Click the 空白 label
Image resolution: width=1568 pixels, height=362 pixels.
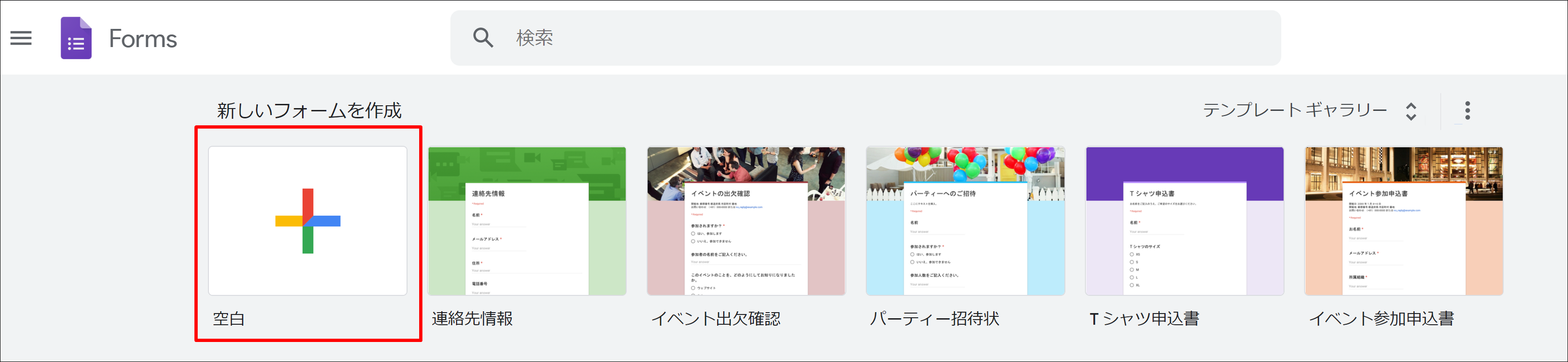coord(229,319)
